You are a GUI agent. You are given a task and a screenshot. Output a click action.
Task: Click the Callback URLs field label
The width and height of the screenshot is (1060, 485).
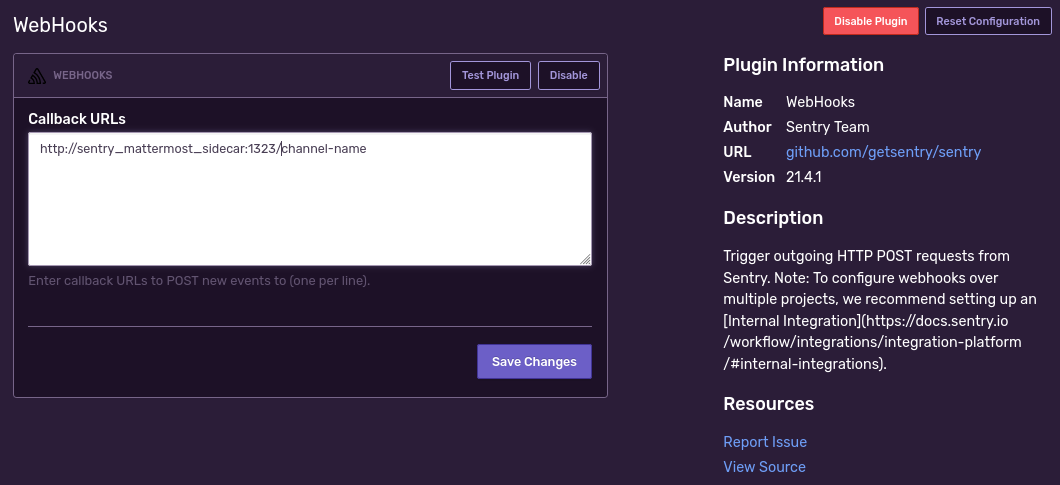(x=77, y=118)
